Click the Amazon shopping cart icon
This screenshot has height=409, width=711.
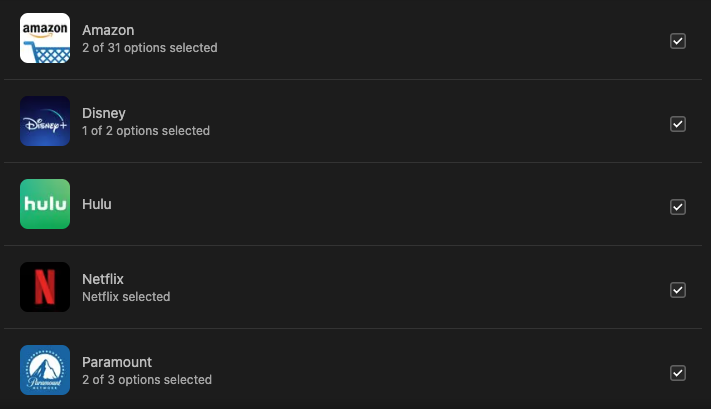pos(45,38)
